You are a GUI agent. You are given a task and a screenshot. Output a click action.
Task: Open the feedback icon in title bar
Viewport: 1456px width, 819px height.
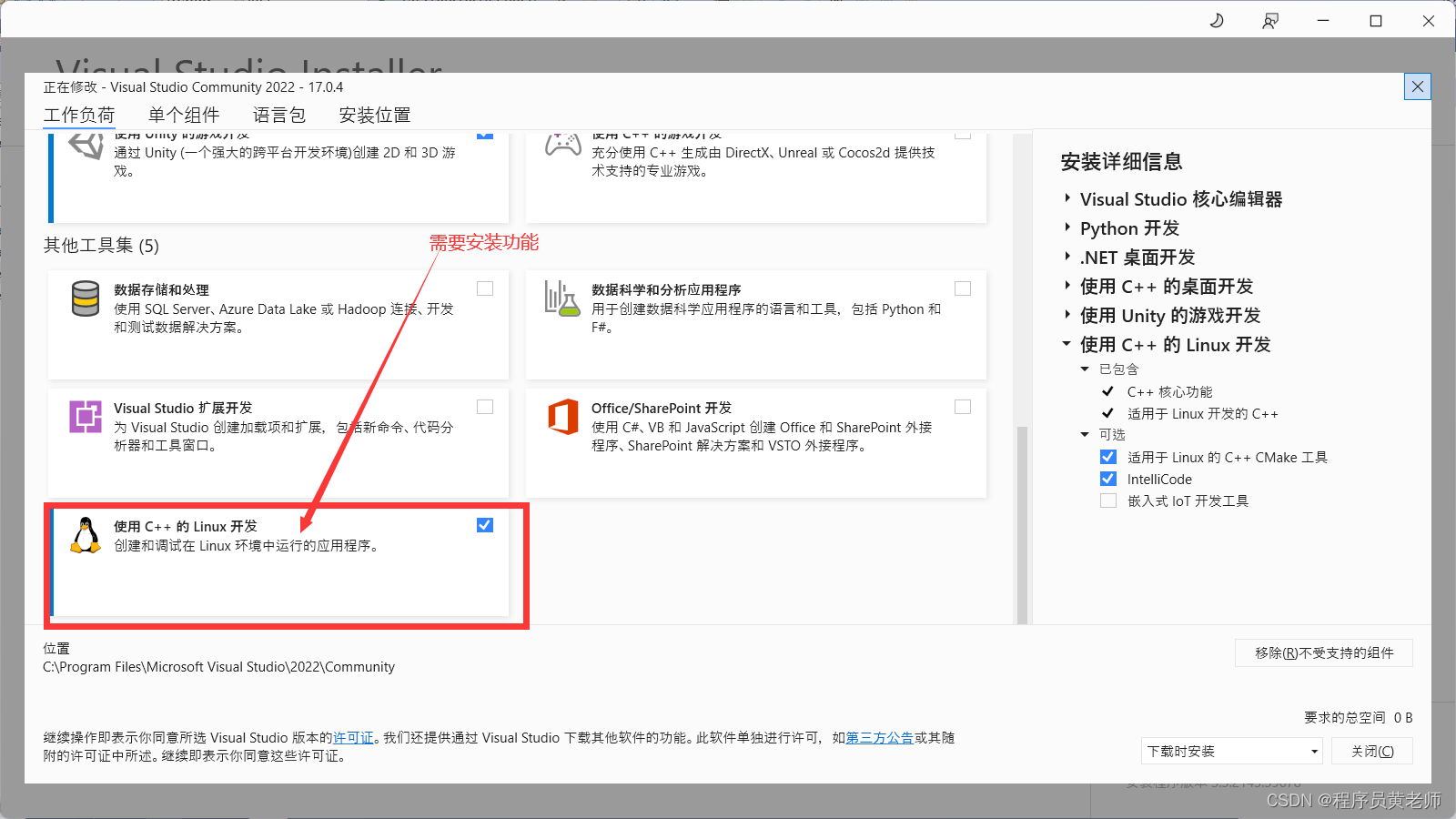(x=1270, y=20)
